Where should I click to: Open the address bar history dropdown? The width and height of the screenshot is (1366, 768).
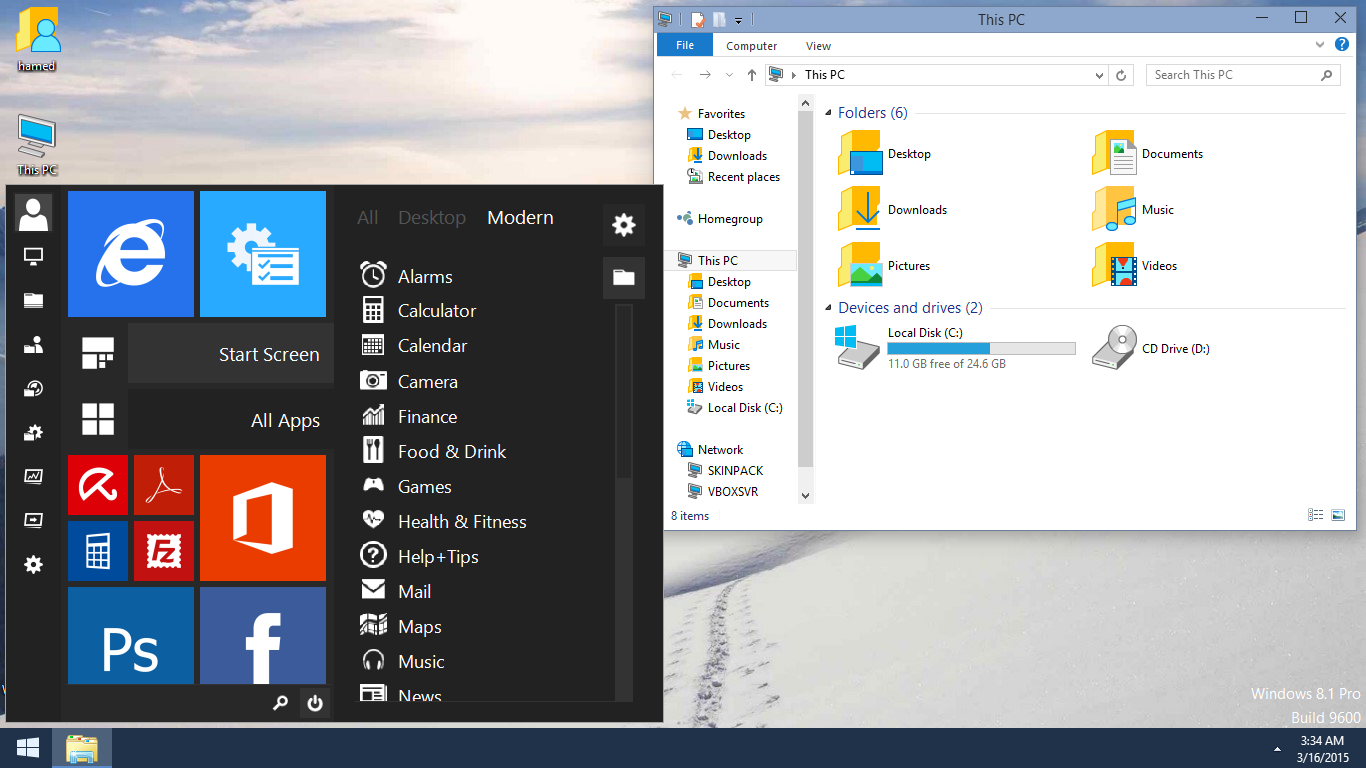tap(1099, 75)
